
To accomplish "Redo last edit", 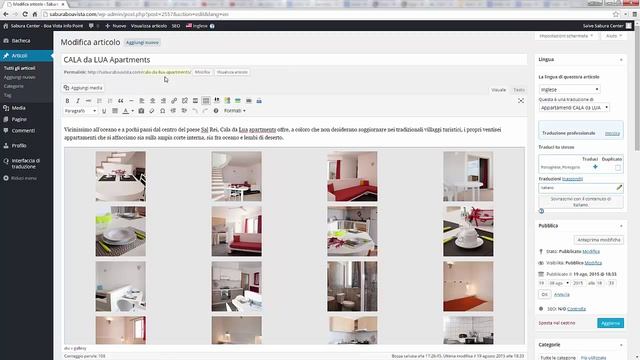I will pos(205,111).
